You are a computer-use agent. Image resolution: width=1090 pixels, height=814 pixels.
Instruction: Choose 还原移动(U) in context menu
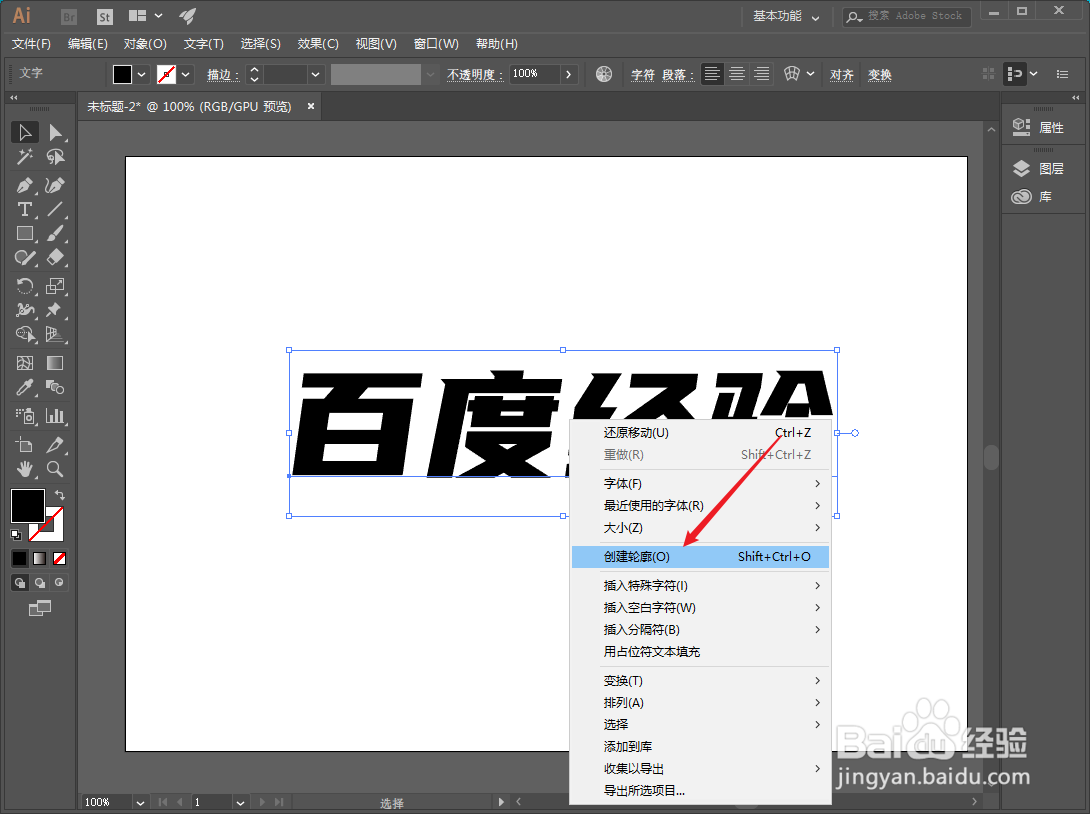pos(701,432)
